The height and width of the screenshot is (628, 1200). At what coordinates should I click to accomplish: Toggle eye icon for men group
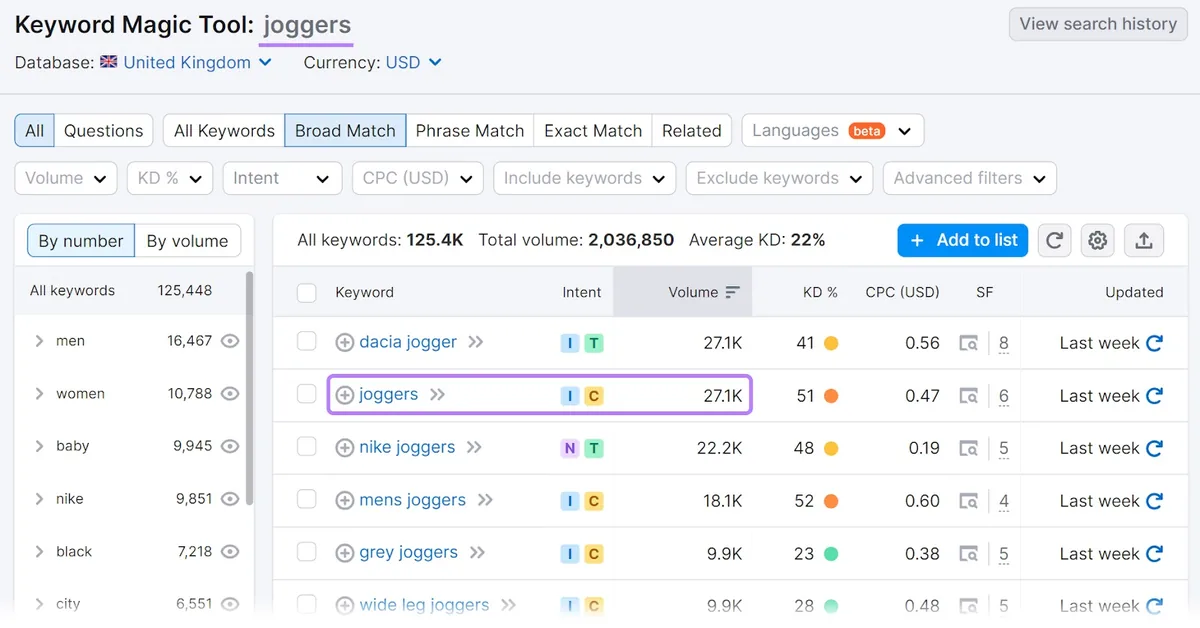[230, 341]
